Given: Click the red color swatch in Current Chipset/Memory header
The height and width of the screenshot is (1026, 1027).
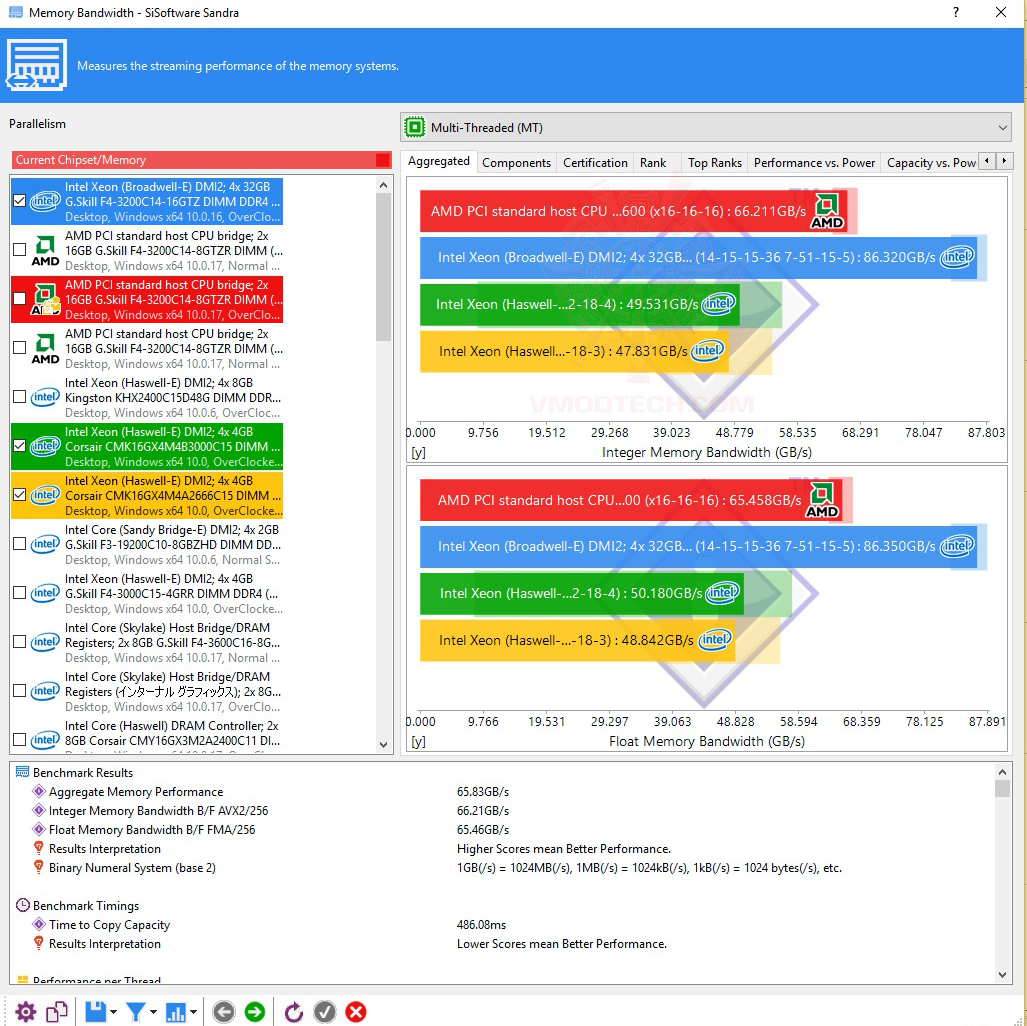Looking at the screenshot, I should click(x=383, y=160).
